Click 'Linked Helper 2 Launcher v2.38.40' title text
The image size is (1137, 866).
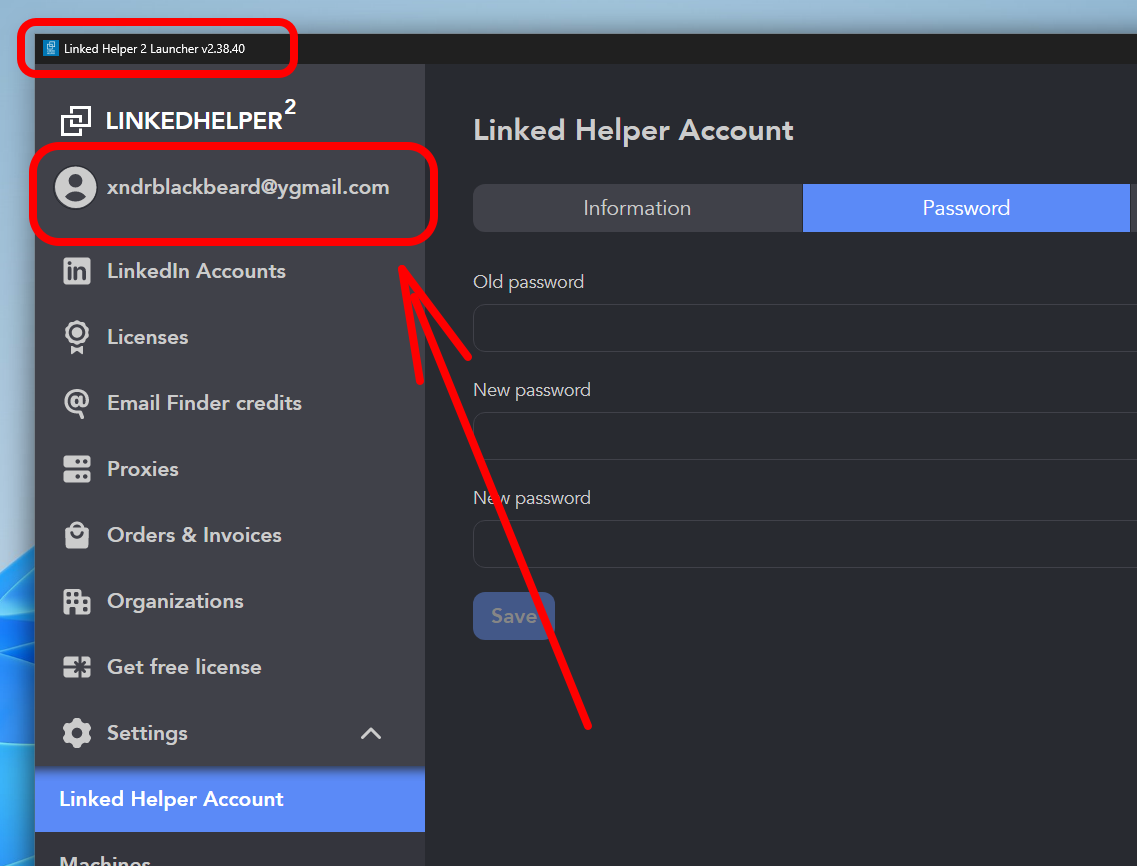click(154, 49)
